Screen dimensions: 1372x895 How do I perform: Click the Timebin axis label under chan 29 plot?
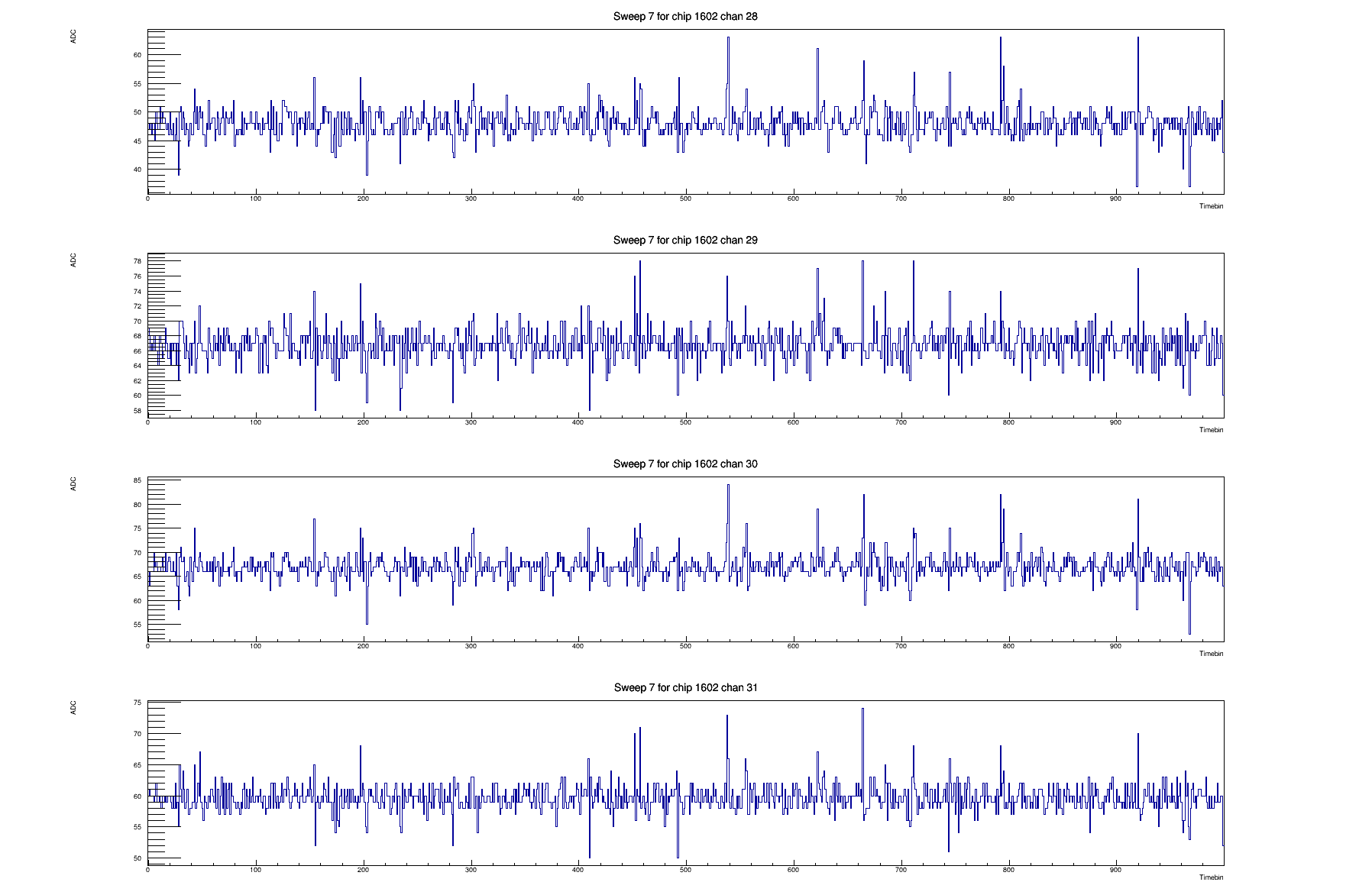(1211, 430)
